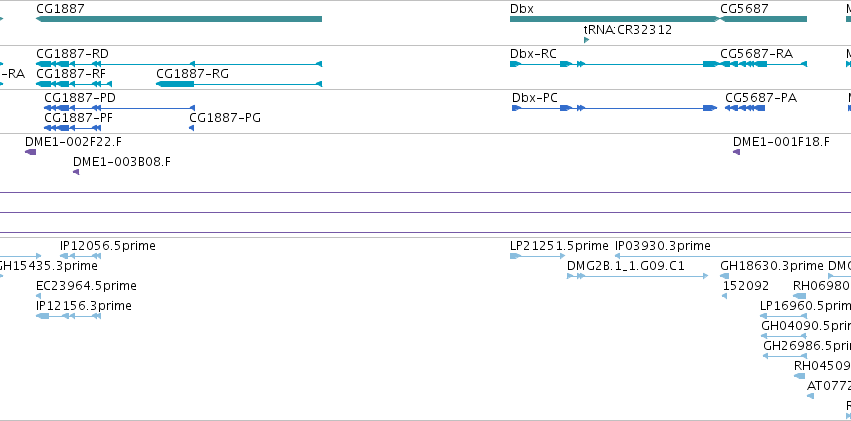This screenshot has width=851, height=421.
Task: Select the DME1-001F18.F purple marker
Action: point(736,152)
